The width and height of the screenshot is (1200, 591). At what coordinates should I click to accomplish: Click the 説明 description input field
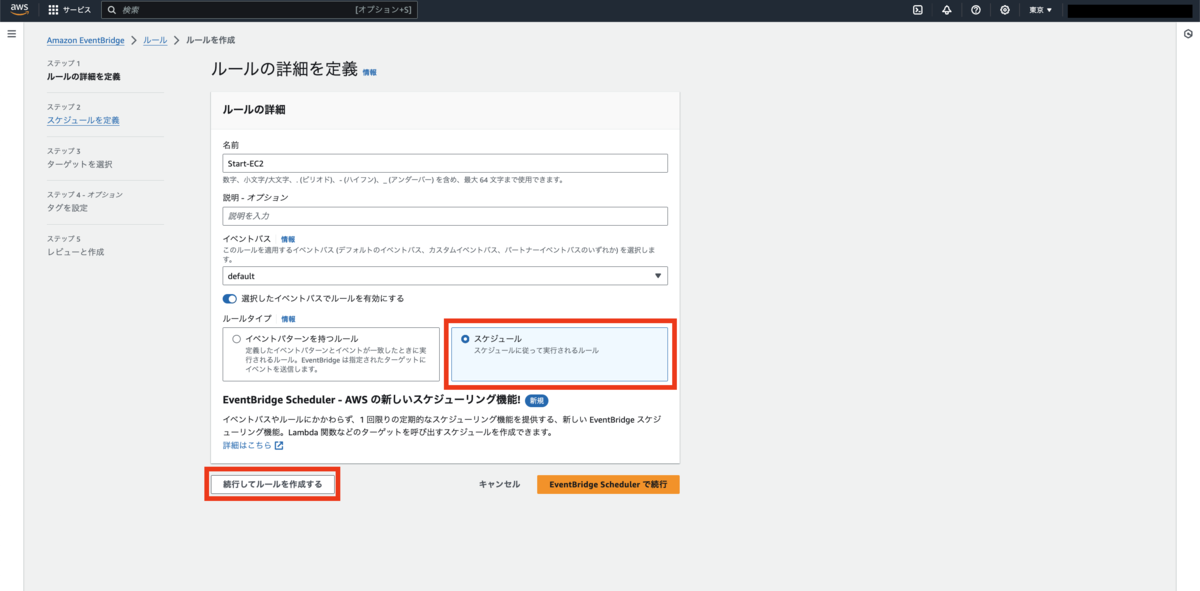(445, 216)
